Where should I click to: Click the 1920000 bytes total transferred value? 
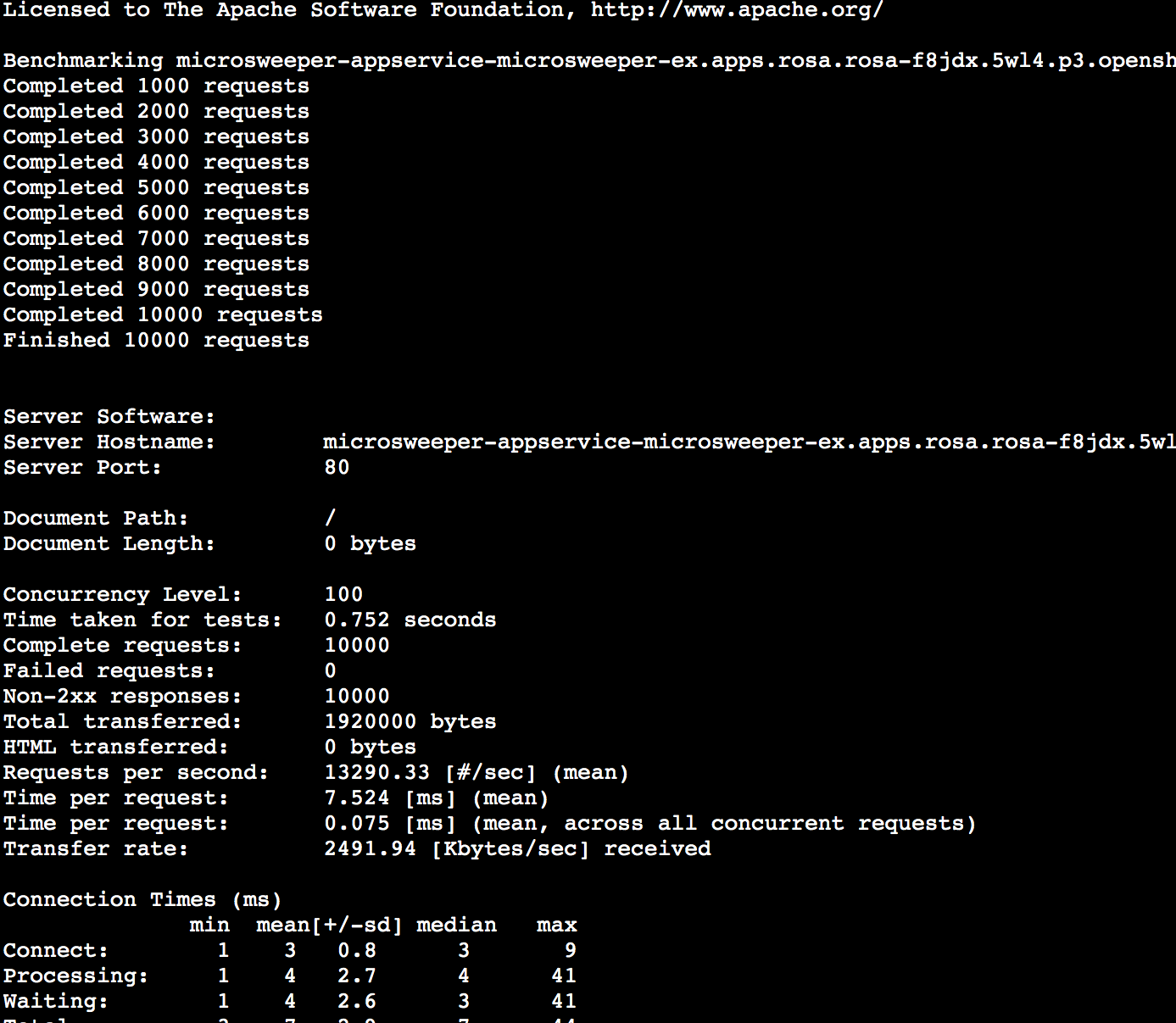pos(410,721)
